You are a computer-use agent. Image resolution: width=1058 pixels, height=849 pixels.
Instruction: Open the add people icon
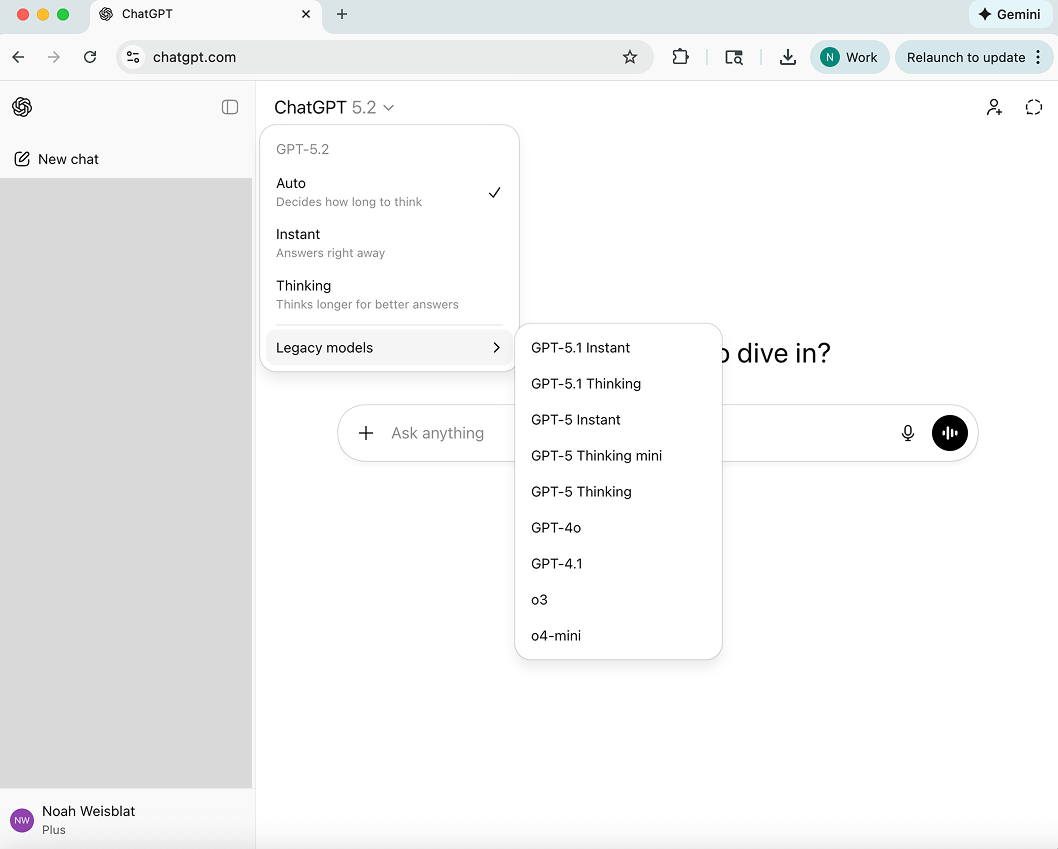click(x=994, y=107)
